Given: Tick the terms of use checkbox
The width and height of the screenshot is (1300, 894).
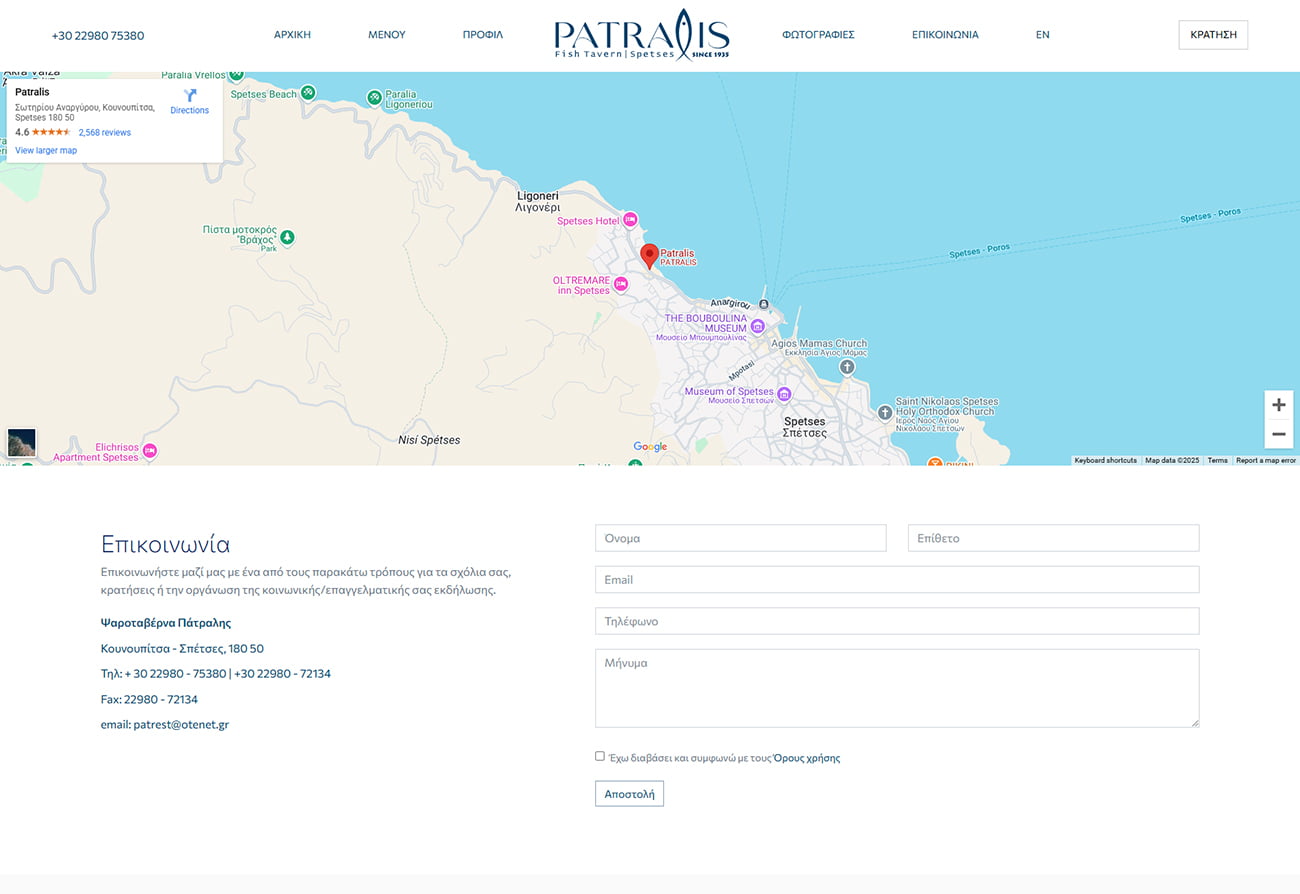Looking at the screenshot, I should coord(600,756).
